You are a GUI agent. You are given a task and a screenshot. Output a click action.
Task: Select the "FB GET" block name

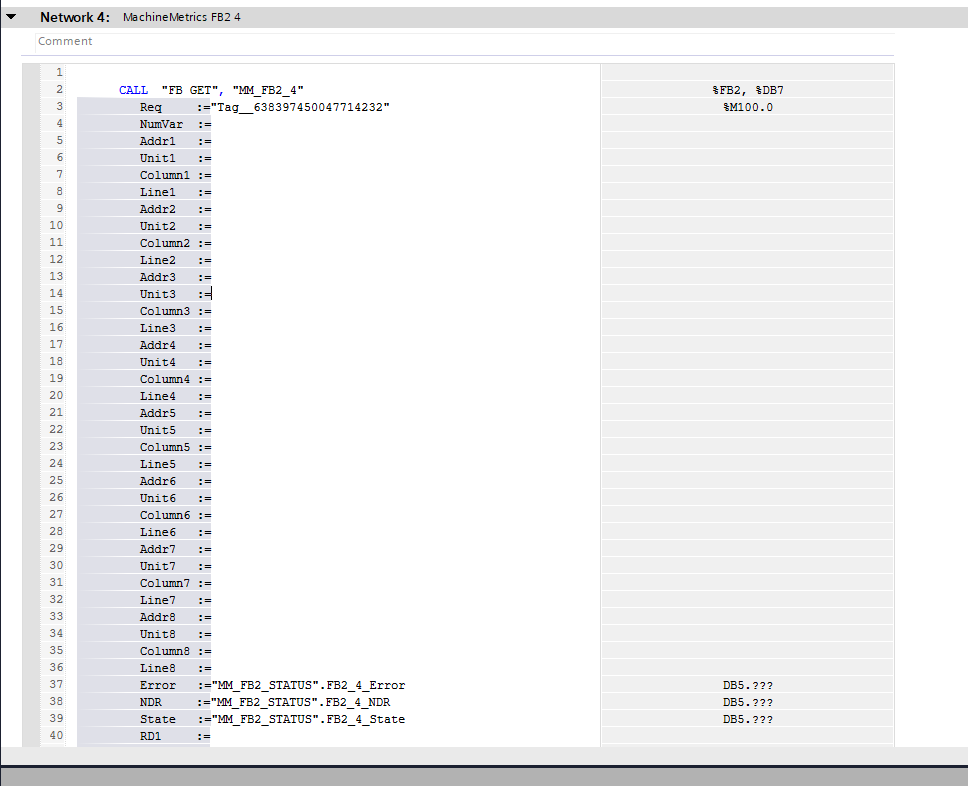click(190, 90)
